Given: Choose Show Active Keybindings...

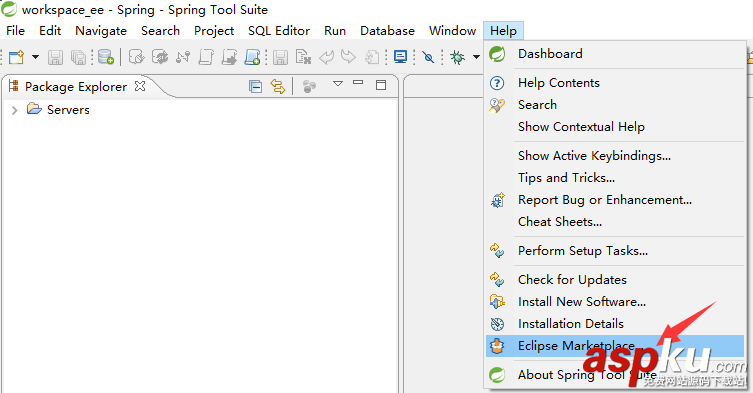Looking at the screenshot, I should point(615,156).
